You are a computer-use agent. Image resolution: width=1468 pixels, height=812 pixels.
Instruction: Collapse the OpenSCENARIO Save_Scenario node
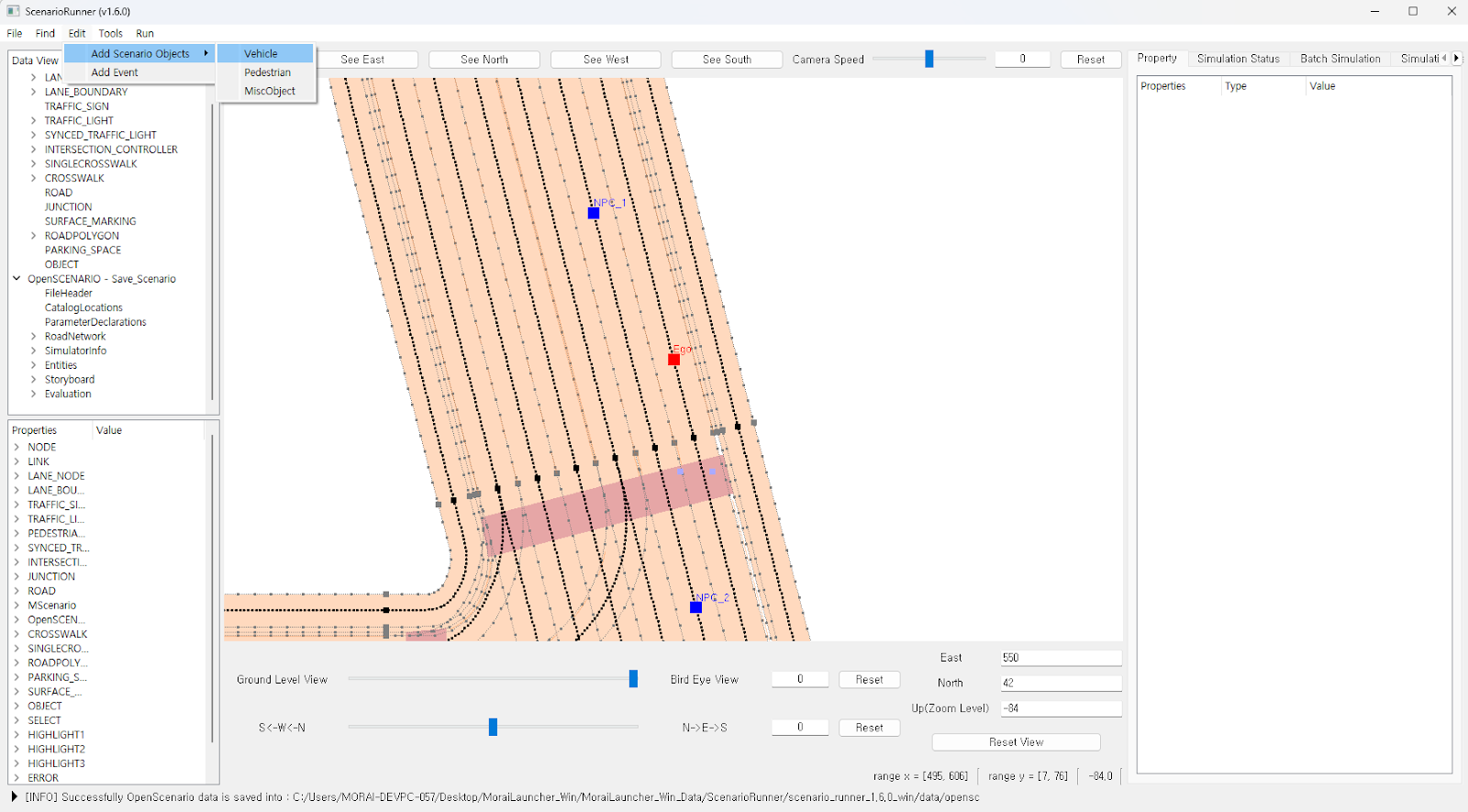tap(17, 279)
